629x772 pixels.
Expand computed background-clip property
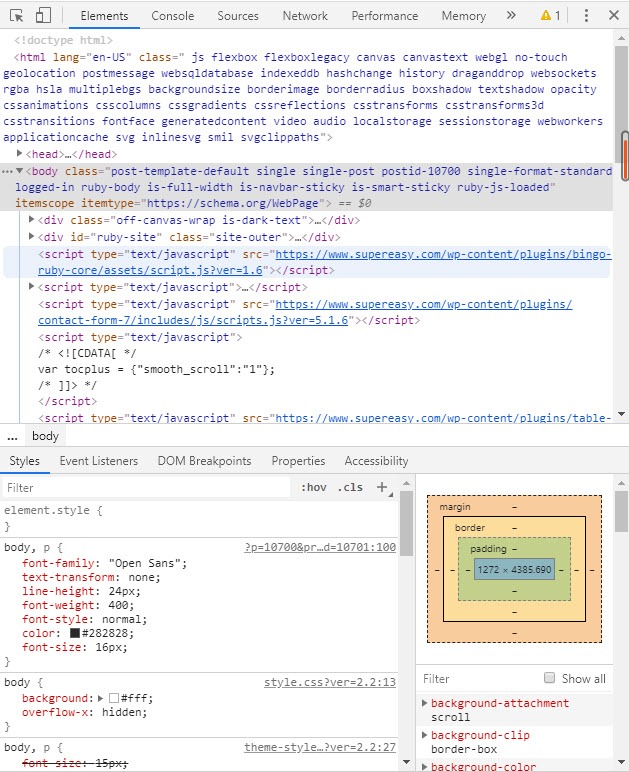click(x=425, y=735)
